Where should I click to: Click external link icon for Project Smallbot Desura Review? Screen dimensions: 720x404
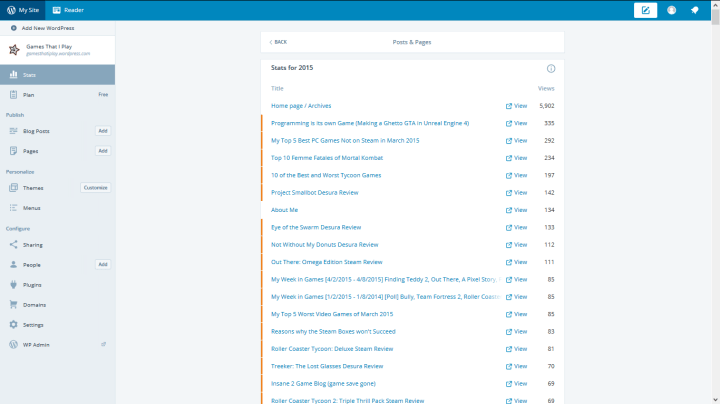click(x=508, y=193)
